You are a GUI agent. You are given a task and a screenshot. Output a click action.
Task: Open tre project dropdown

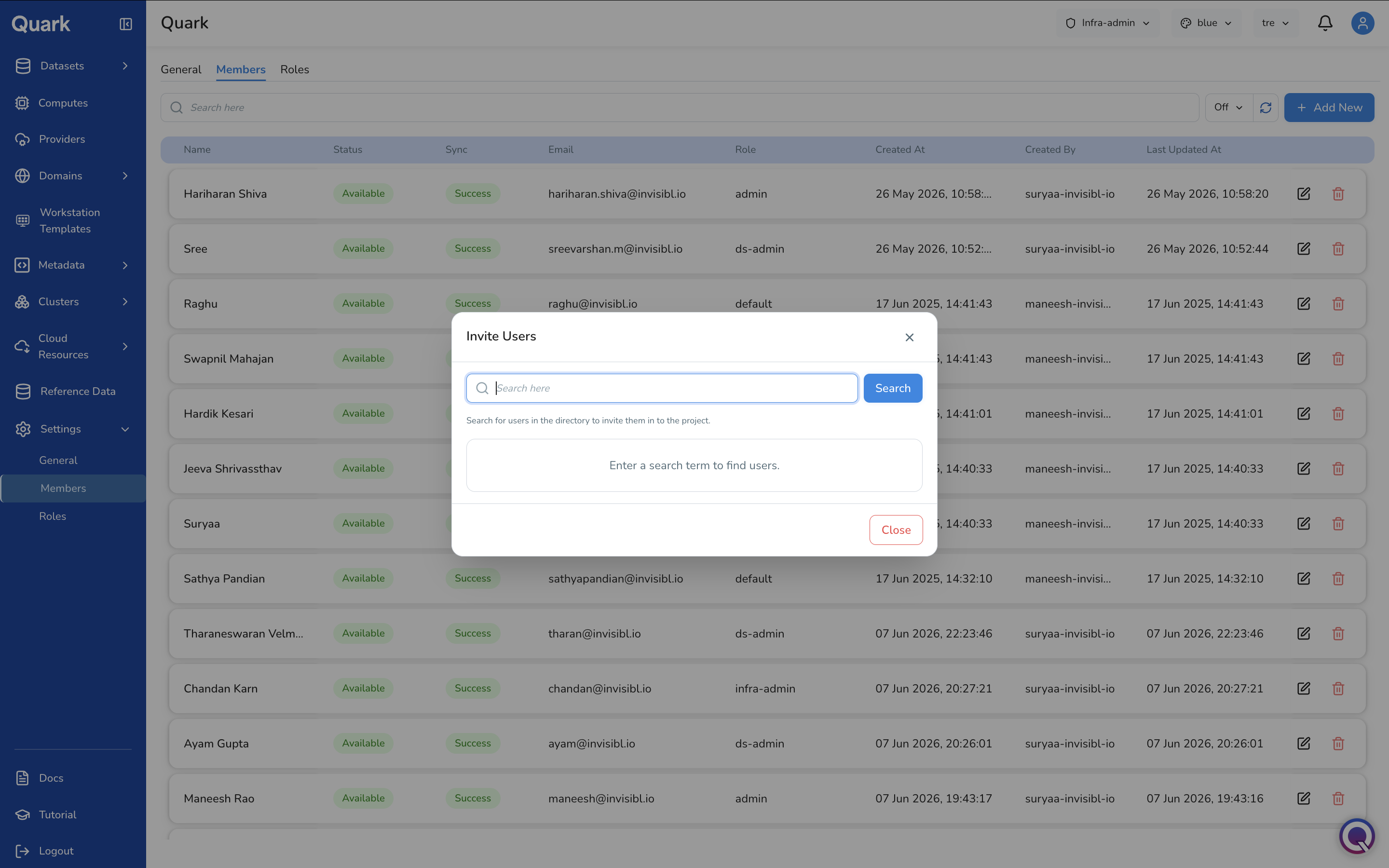click(x=1275, y=23)
